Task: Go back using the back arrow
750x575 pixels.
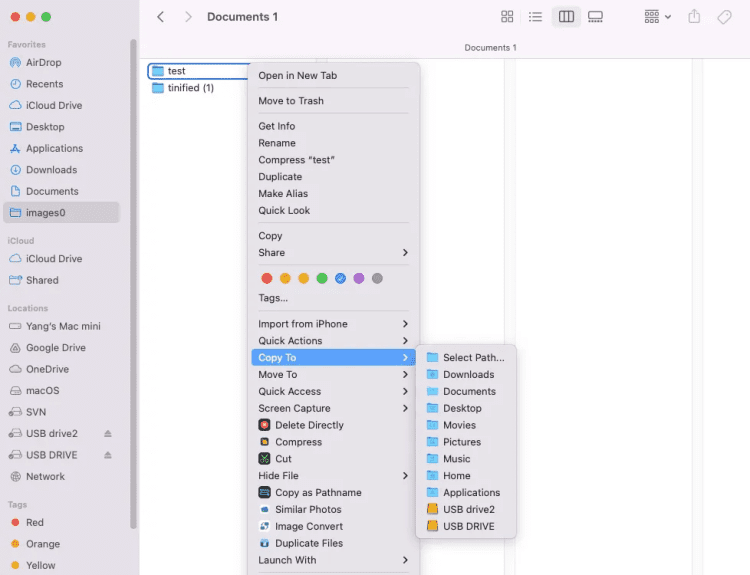Action: (x=161, y=17)
